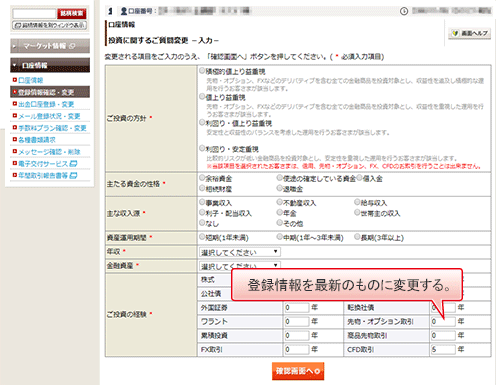Select 事業収入 as the income source
This screenshot has height=385, width=500.
tap(202, 202)
